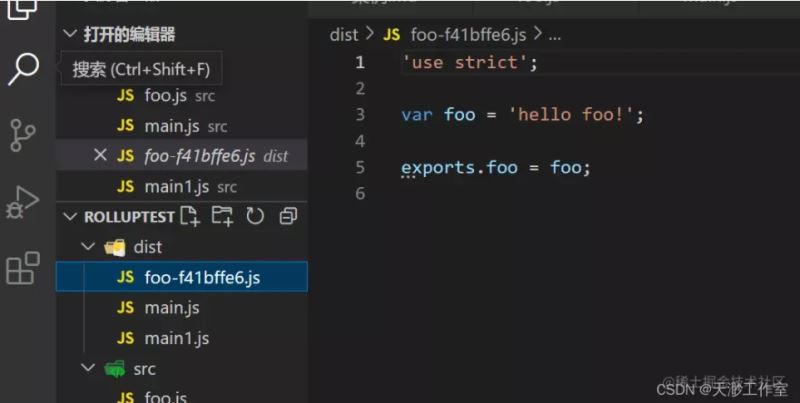The height and width of the screenshot is (403, 800).
Task: Open the Explorer view icon
Action: point(22,9)
